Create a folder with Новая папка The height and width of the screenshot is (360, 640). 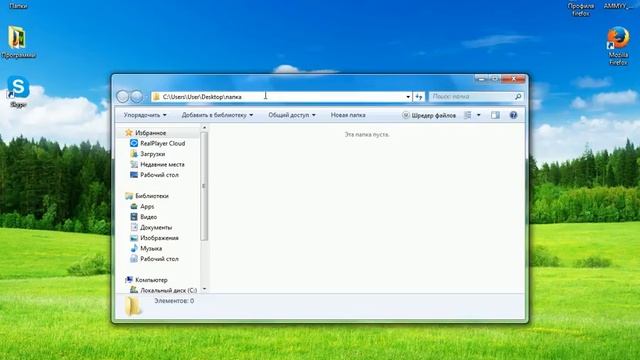click(348, 115)
